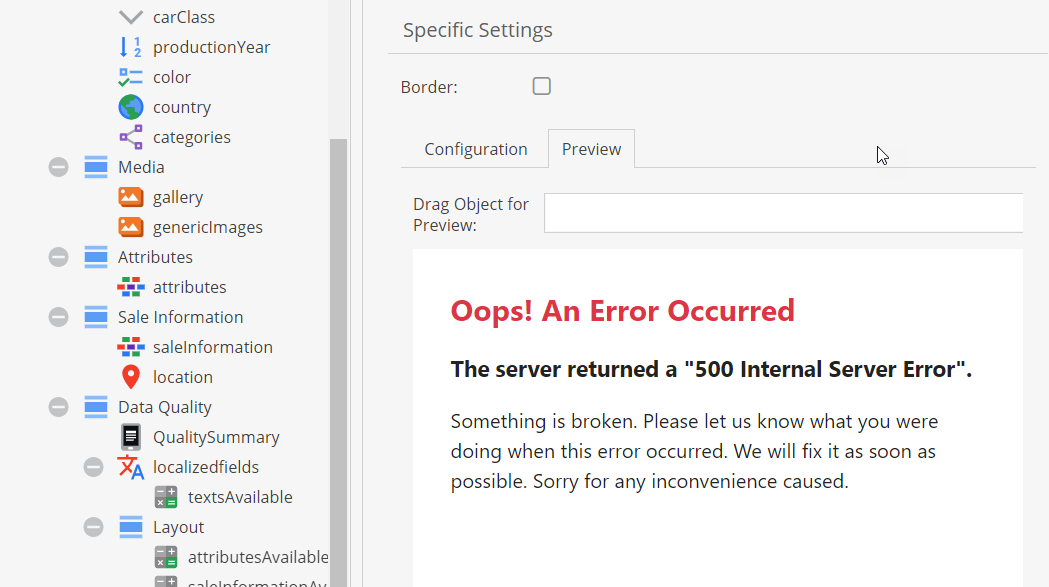Select the categories field label
The width and height of the screenshot is (1049, 587).
pyautogui.click(x=192, y=137)
